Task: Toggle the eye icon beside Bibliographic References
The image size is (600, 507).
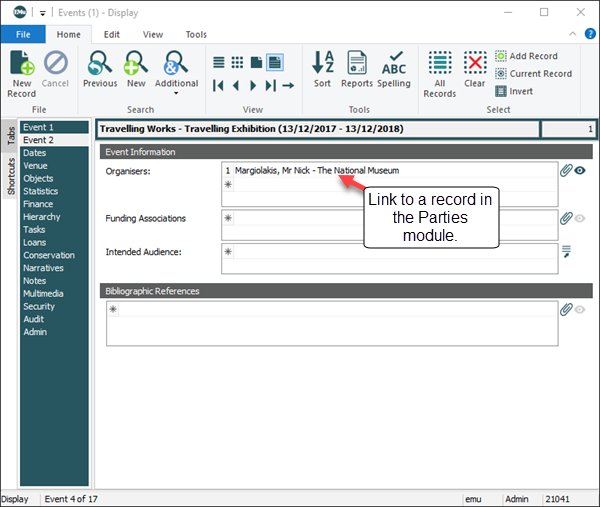Action: (x=580, y=309)
